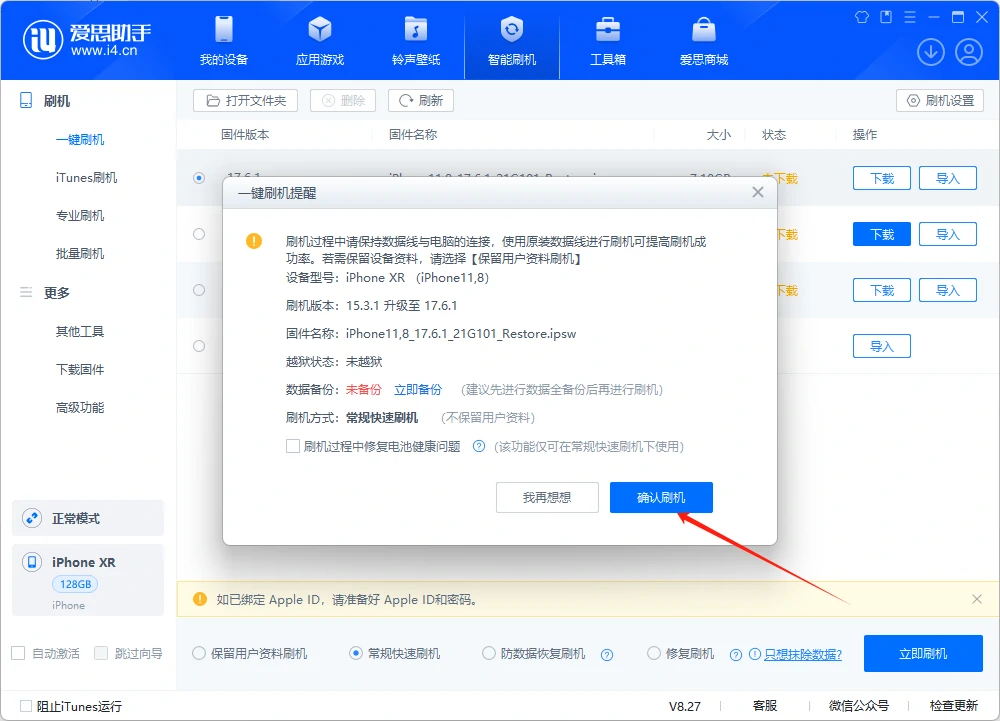This screenshot has width=1000, height=721.
Task: Click 检查更新 in status bar
Action: pos(953,706)
